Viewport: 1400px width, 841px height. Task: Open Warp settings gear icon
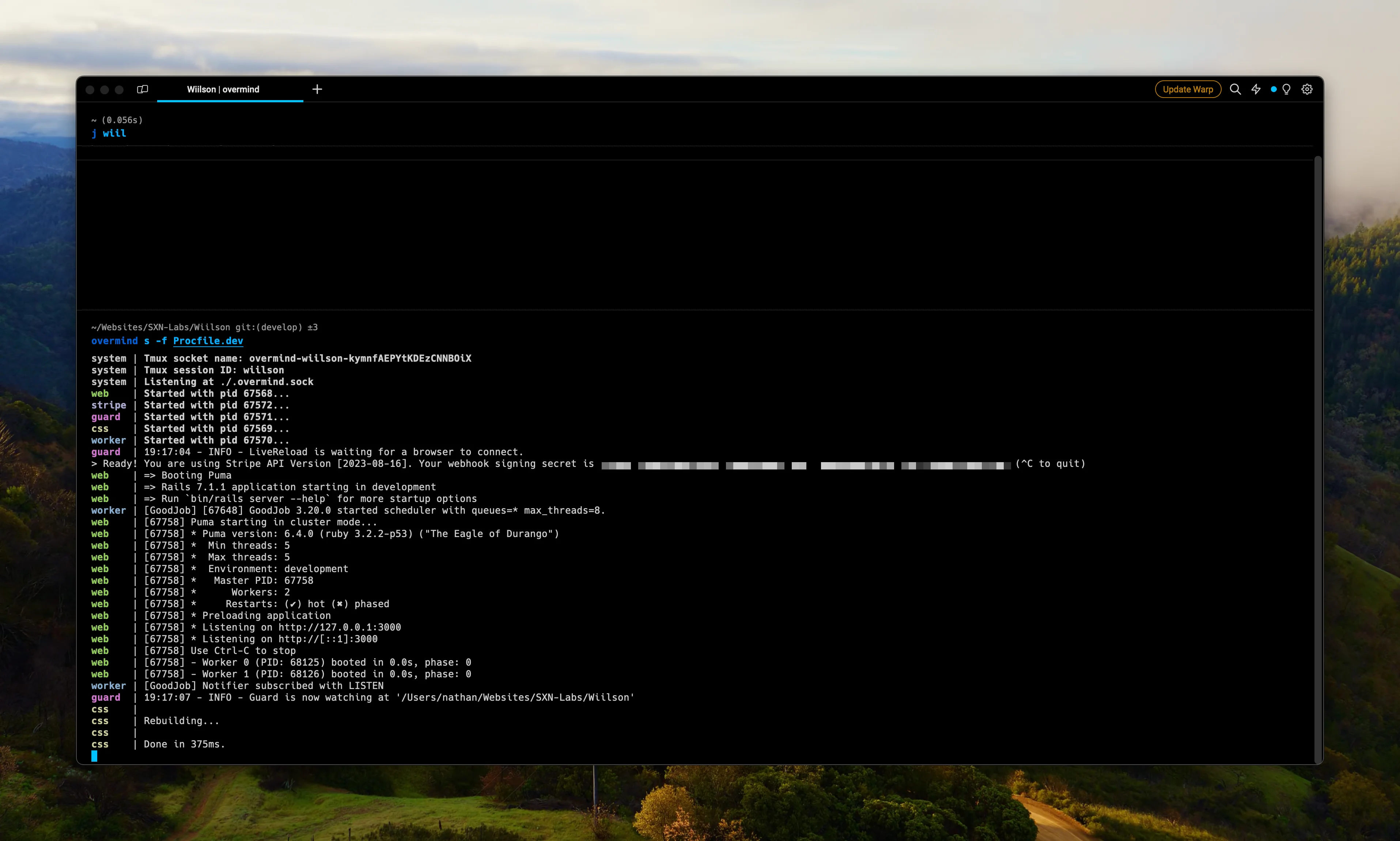pyautogui.click(x=1307, y=90)
